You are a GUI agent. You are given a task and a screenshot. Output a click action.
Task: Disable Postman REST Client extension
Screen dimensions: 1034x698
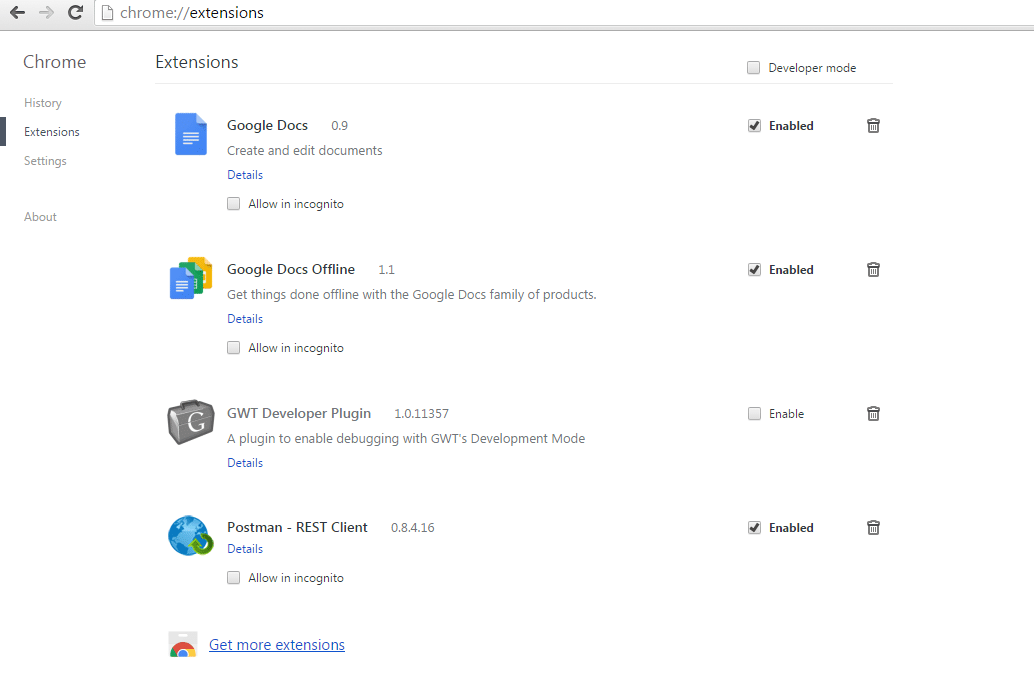coord(754,527)
